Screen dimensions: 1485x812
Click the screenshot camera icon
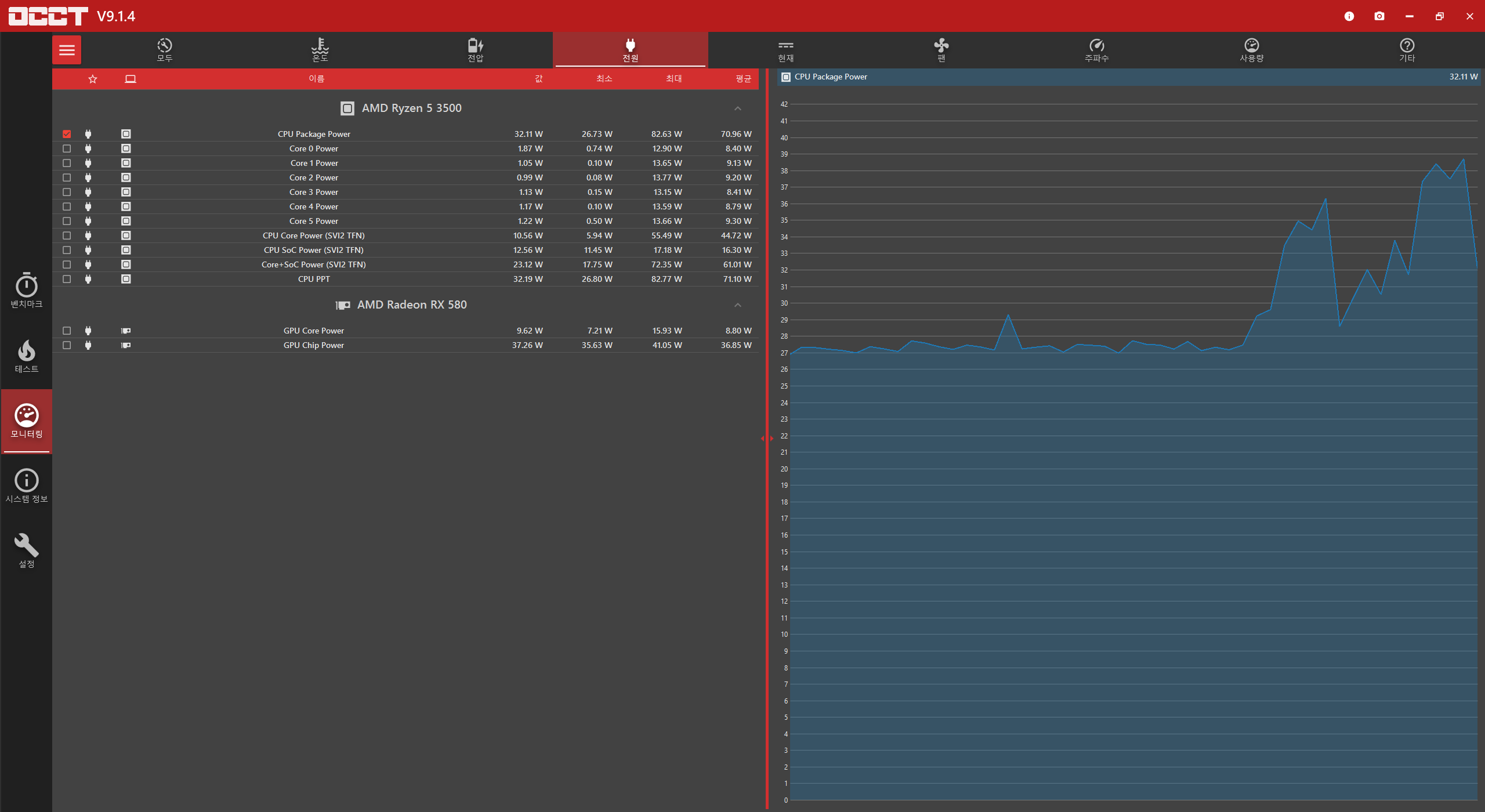(1379, 16)
